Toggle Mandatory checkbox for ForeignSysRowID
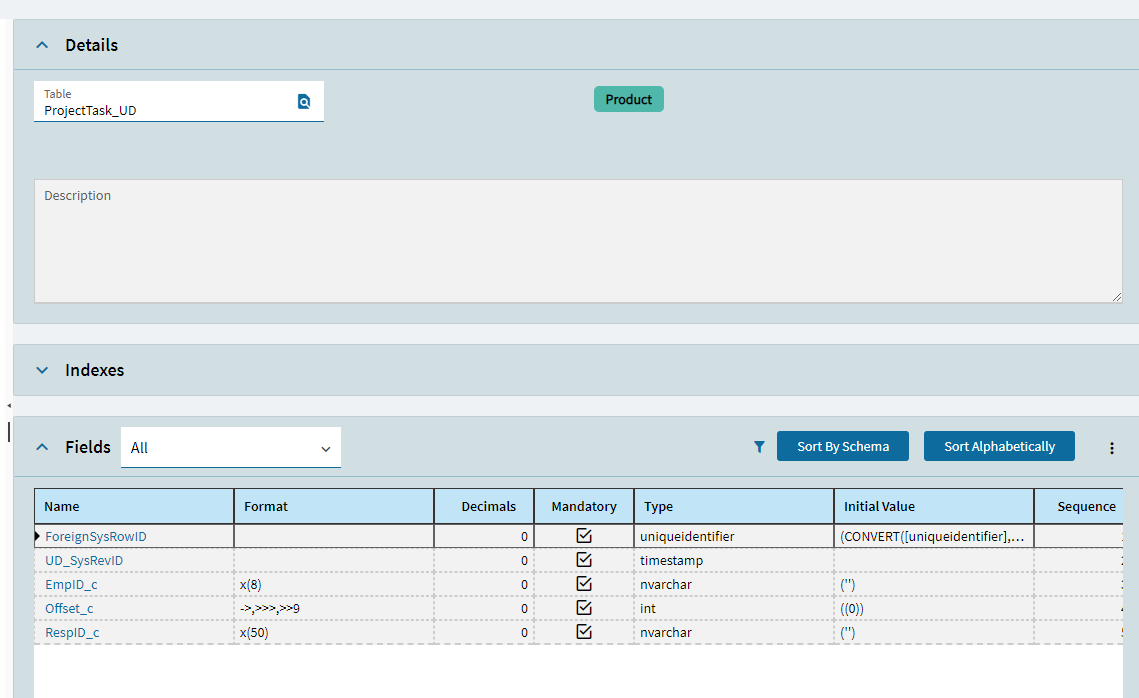1139x698 pixels. [x=584, y=536]
